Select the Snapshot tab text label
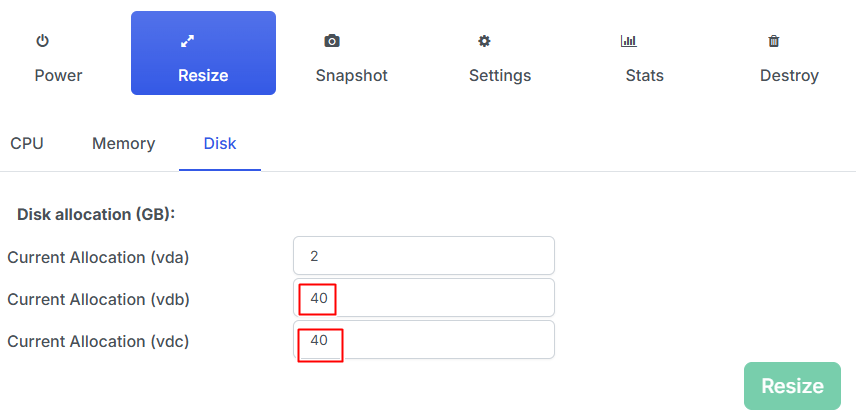 click(x=351, y=75)
